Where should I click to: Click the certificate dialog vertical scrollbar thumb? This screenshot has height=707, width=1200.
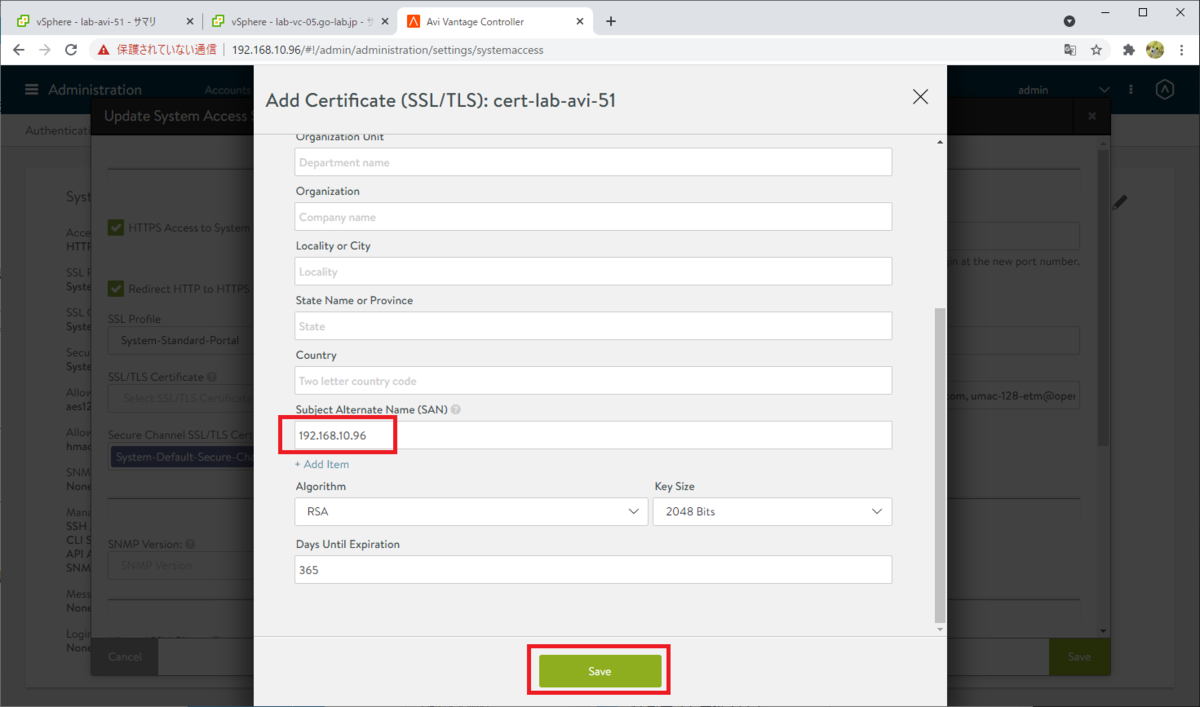(x=939, y=463)
